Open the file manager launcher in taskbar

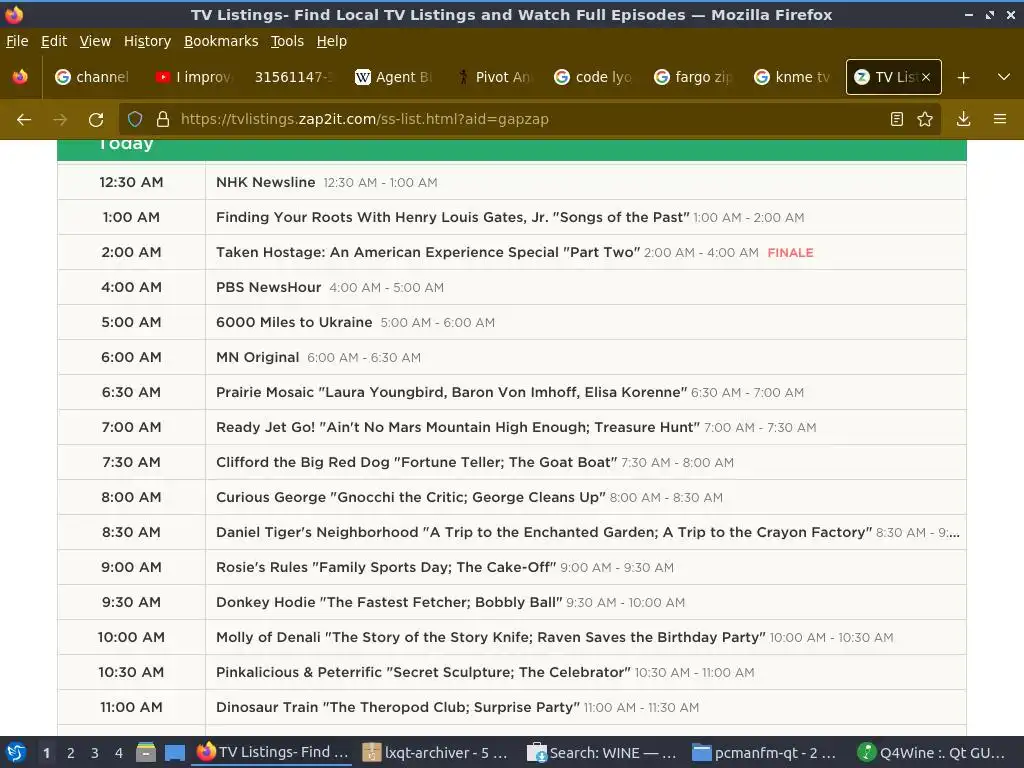pos(146,753)
